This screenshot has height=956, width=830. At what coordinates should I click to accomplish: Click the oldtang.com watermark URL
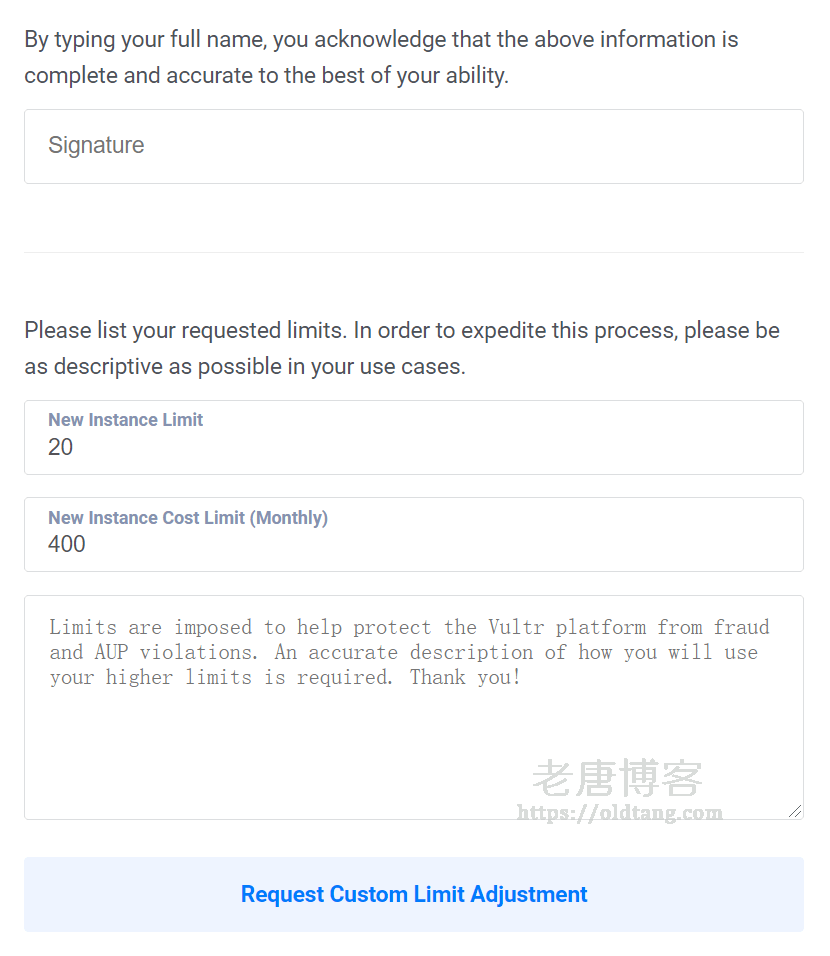pyautogui.click(x=619, y=813)
